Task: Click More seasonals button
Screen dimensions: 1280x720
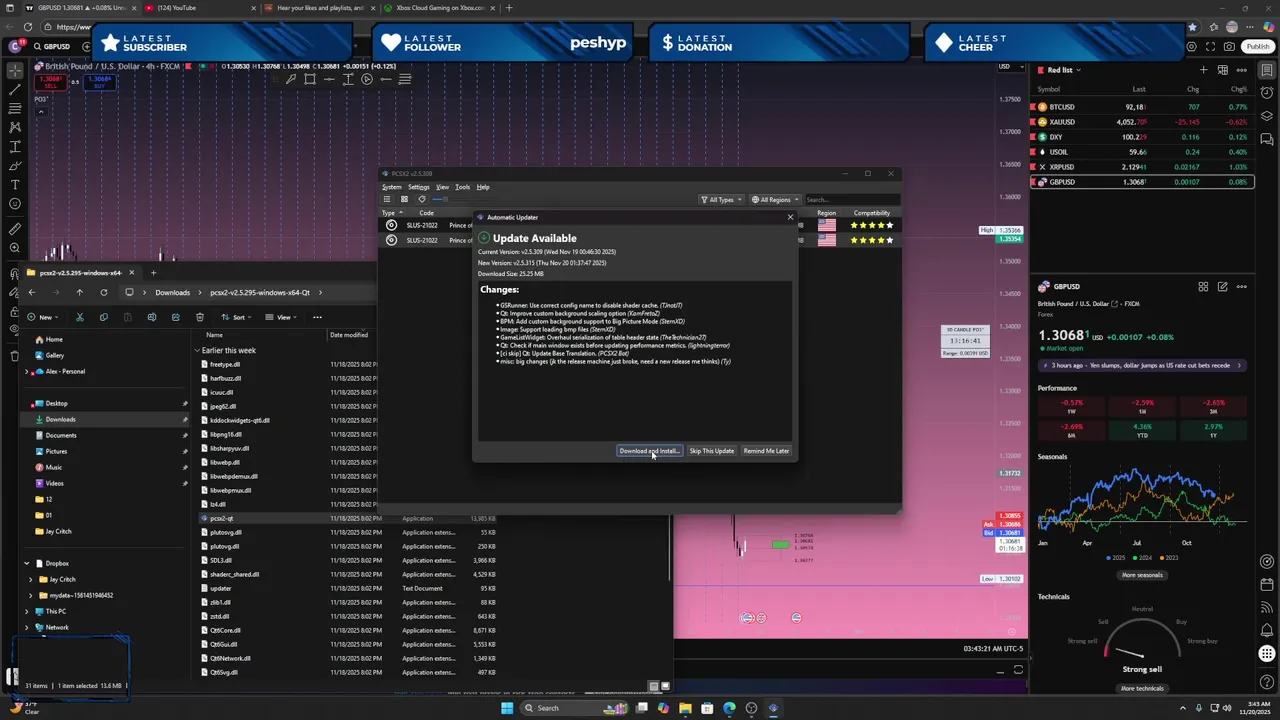Action: (x=1142, y=575)
